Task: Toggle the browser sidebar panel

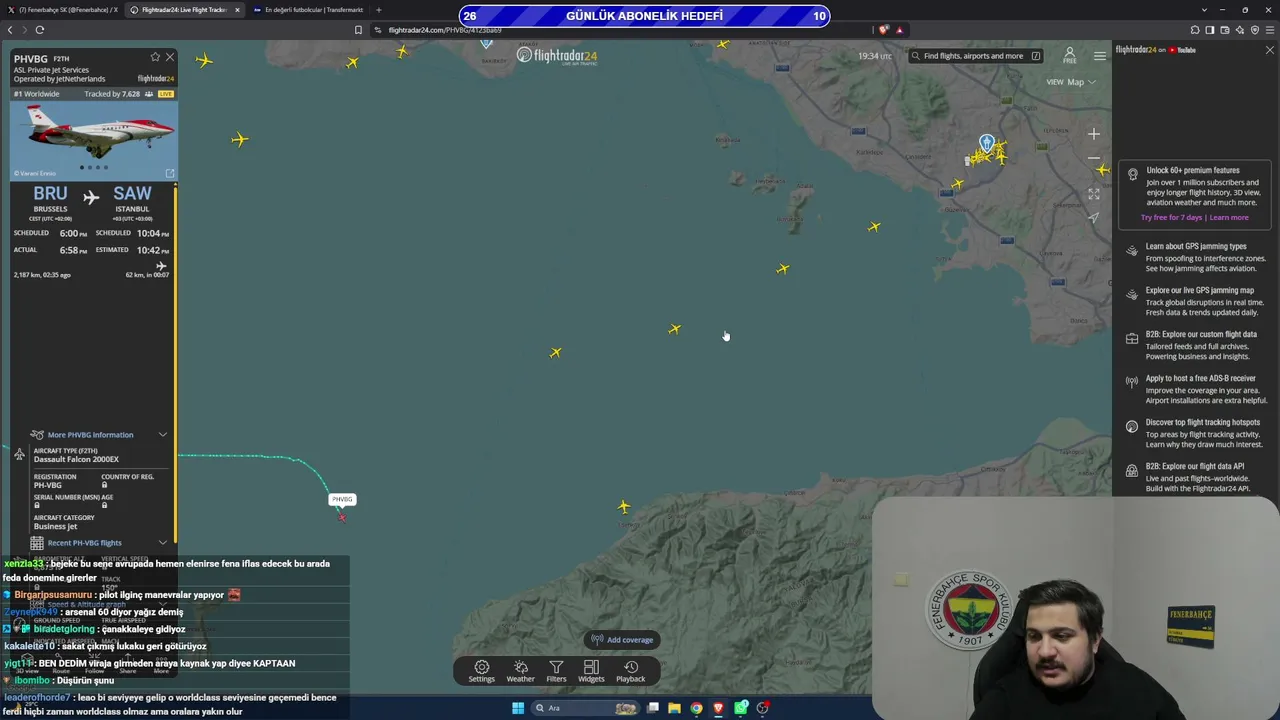Action: point(1210,30)
